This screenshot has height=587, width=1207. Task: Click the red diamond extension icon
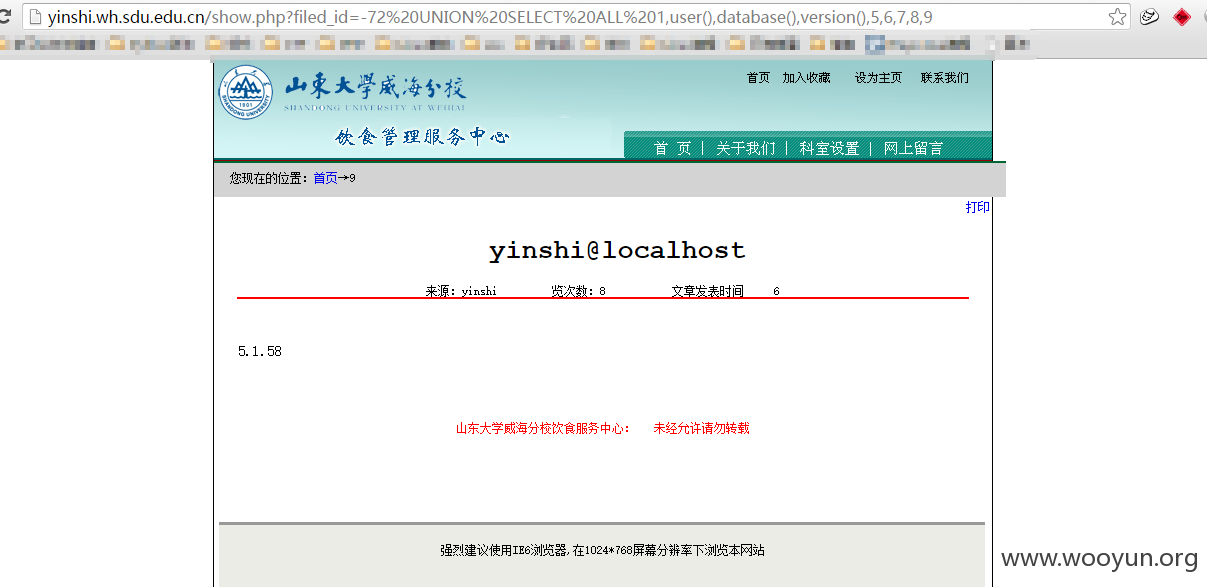click(x=1181, y=17)
